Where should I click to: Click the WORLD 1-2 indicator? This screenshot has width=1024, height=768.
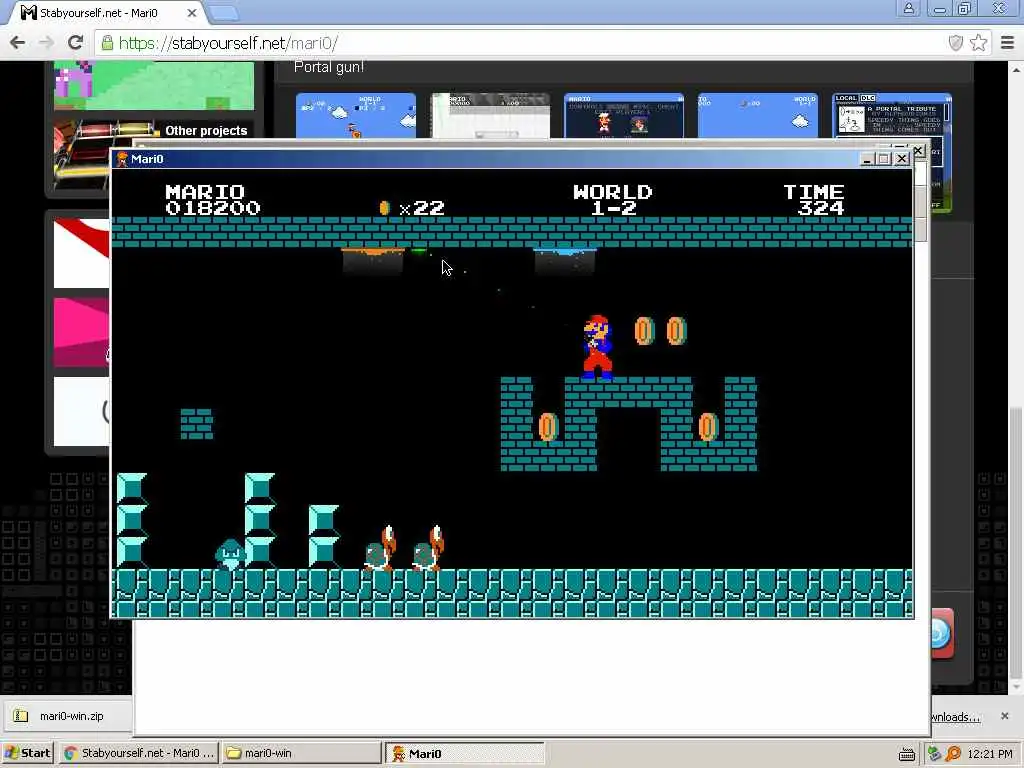[x=613, y=200]
